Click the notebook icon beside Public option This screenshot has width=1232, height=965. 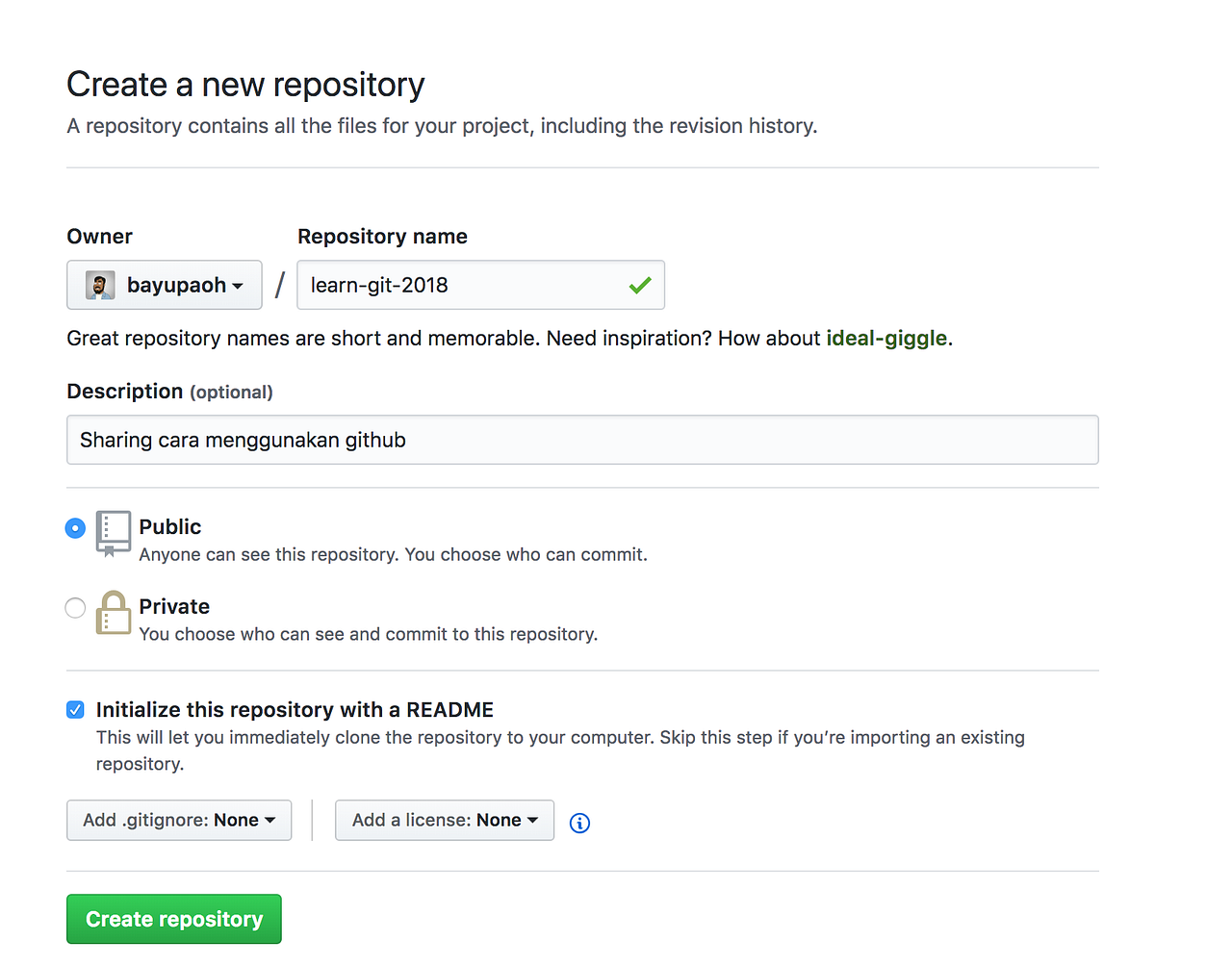(113, 535)
